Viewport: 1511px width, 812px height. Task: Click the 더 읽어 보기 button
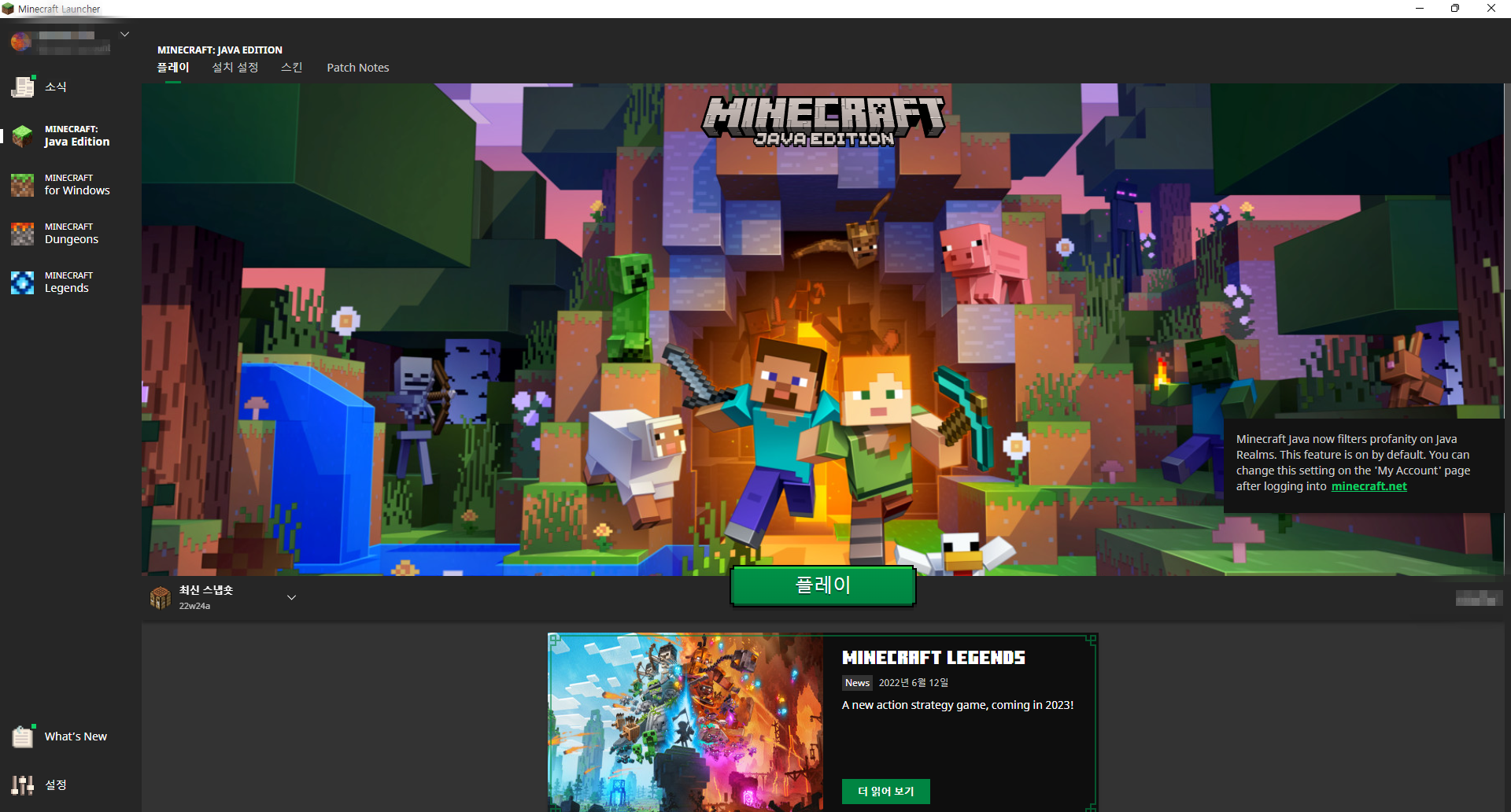tap(886, 792)
